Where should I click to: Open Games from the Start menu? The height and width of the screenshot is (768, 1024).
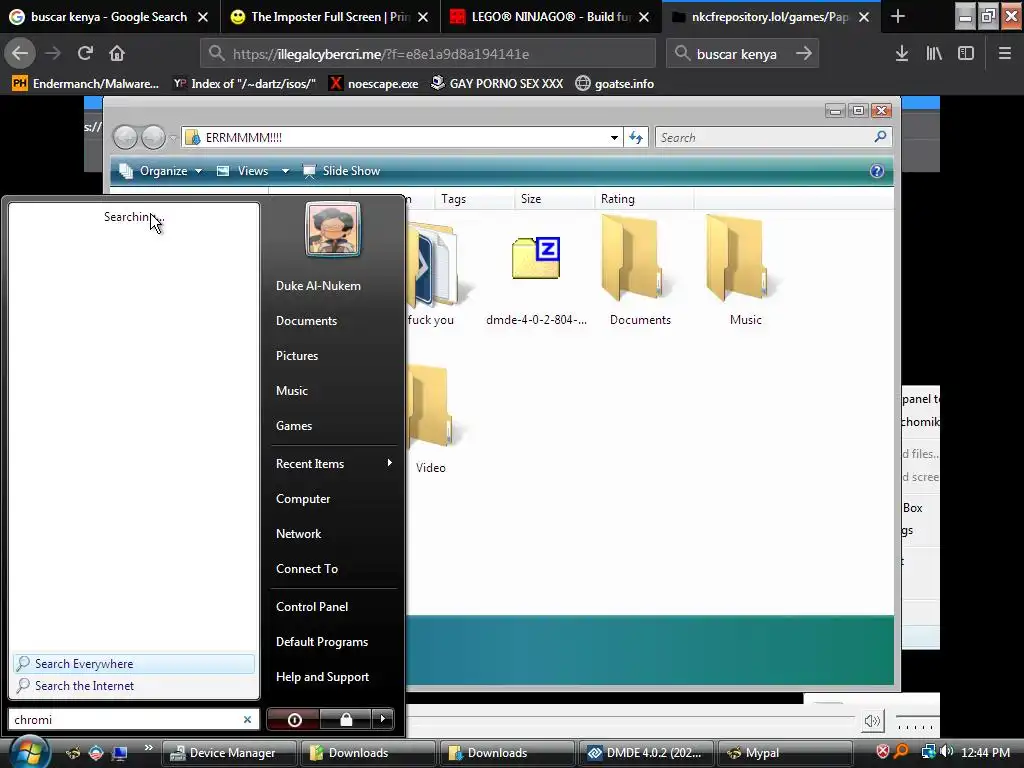pyautogui.click(x=294, y=426)
